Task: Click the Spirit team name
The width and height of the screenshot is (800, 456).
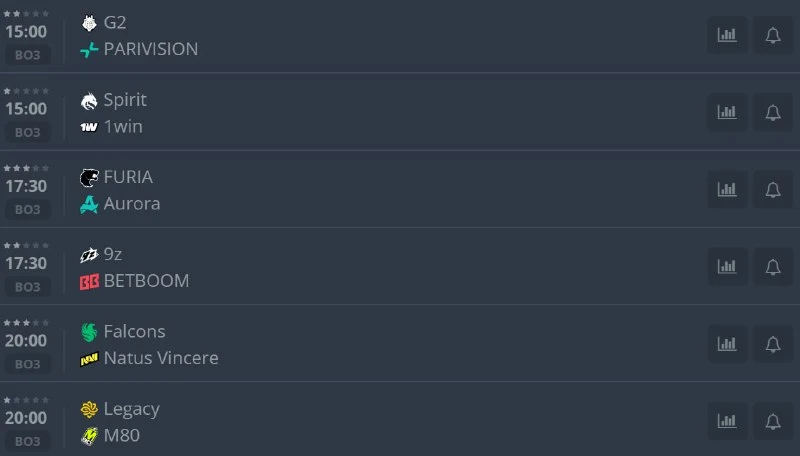Action: point(125,100)
